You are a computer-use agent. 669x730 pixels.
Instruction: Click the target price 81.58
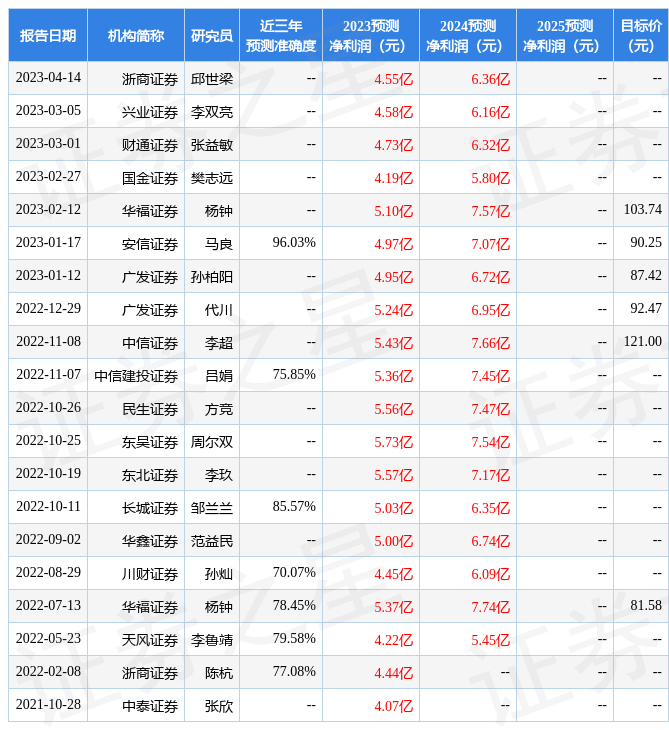(646, 606)
